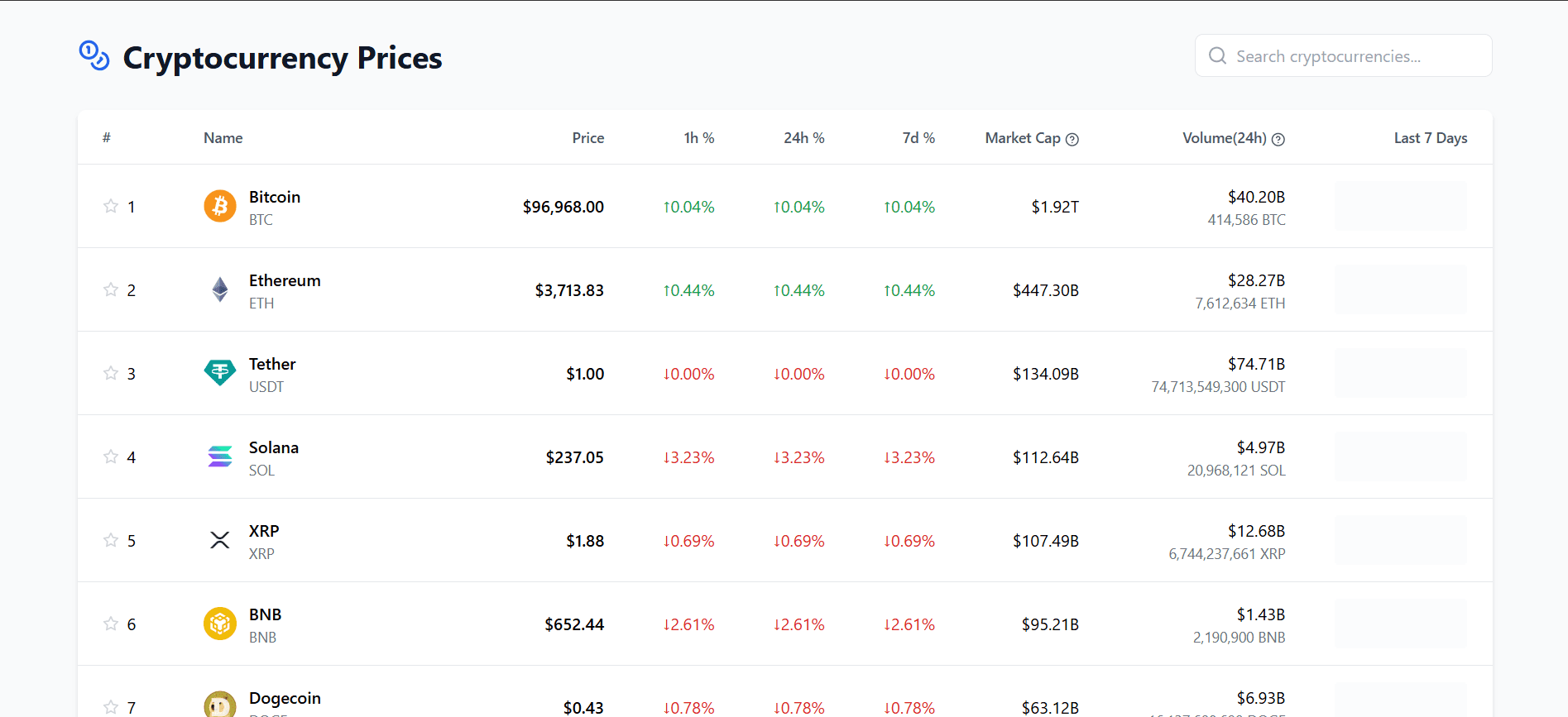This screenshot has width=1568, height=717.
Task: Sort table by Price column header
Action: click(587, 138)
